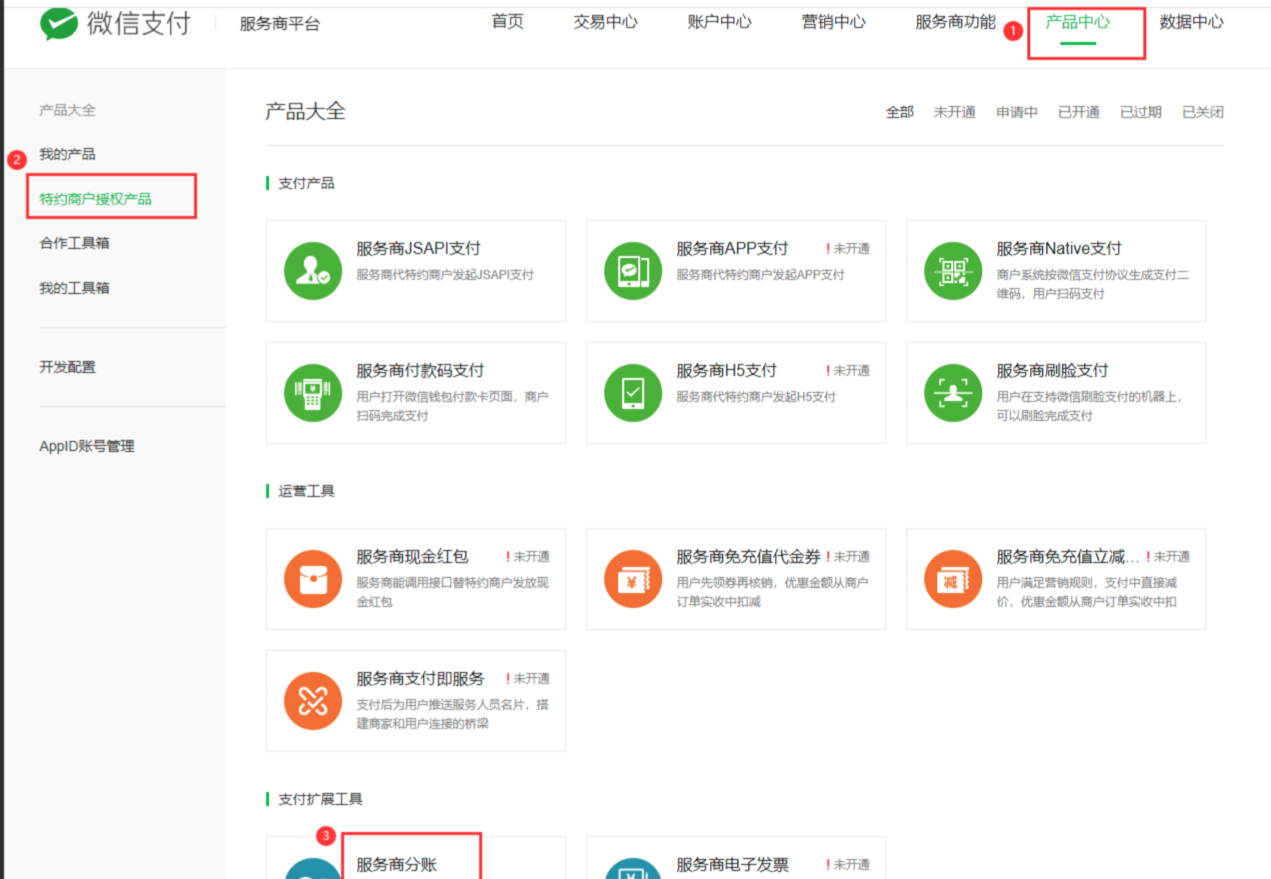The width and height of the screenshot is (1271, 879).
Task: Open 我的工具箱 in sidebar
Action: 74,288
